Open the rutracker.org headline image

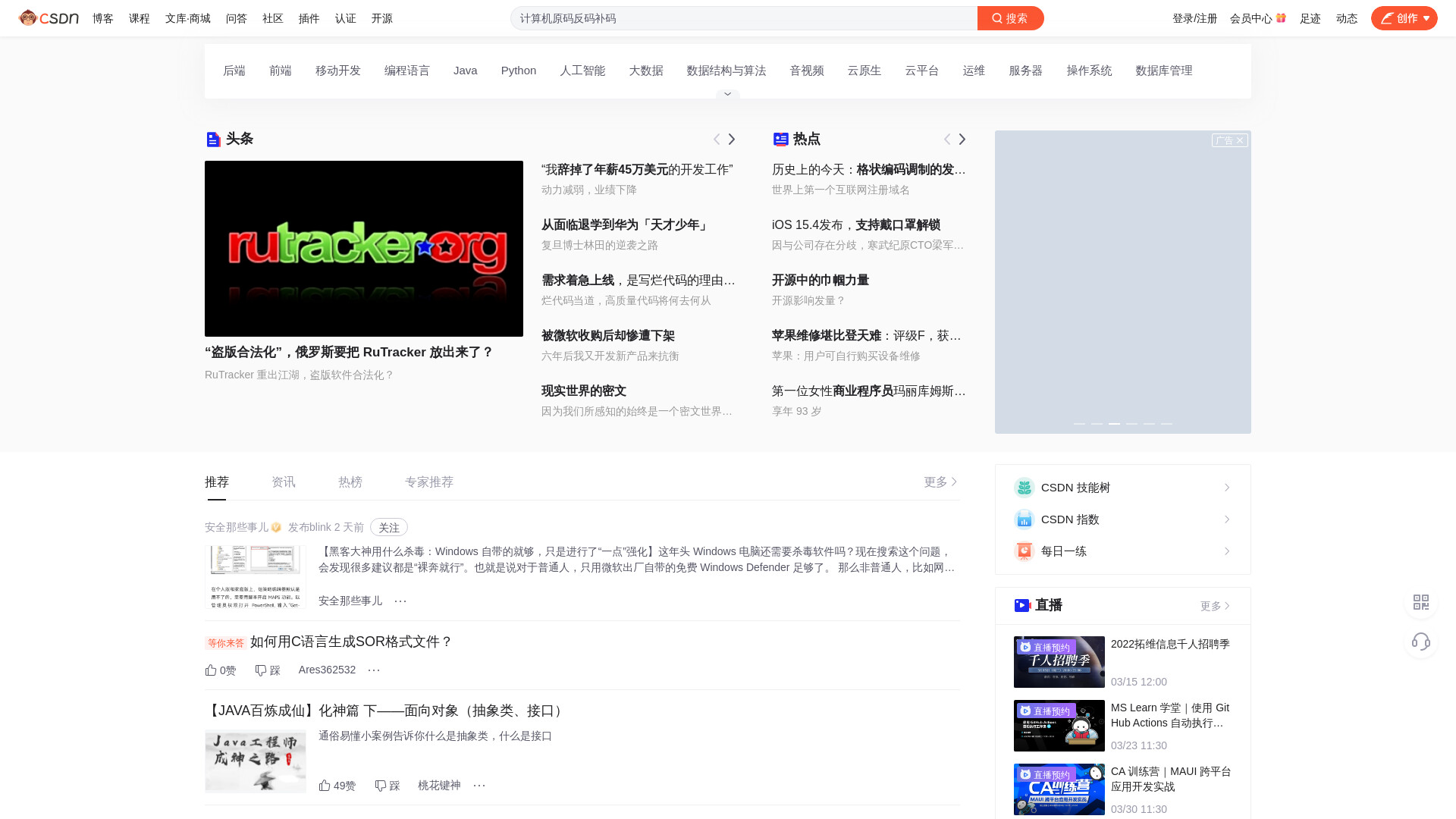pos(364,249)
